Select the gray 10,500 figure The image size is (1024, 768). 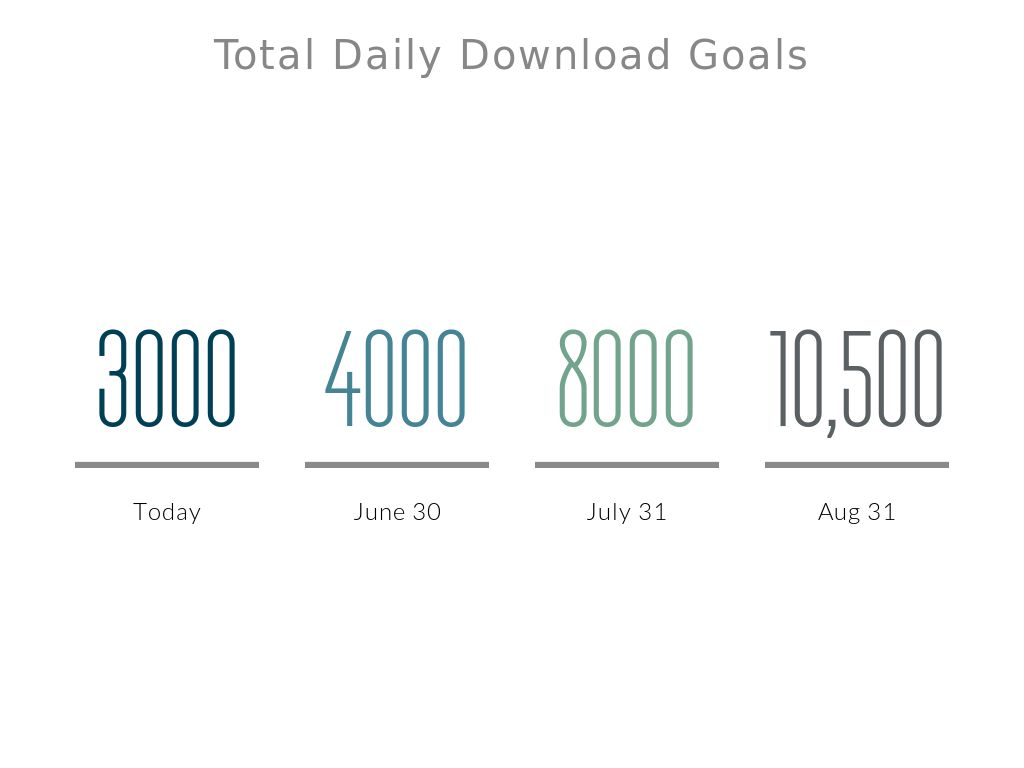[x=856, y=379]
